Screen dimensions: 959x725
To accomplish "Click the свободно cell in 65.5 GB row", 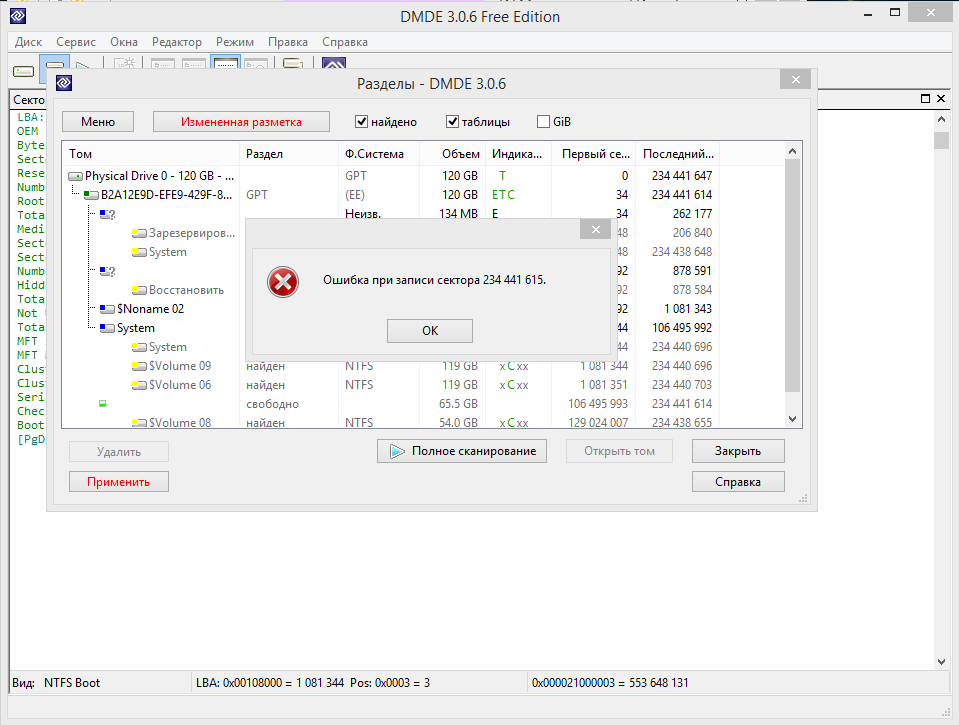I will click(x=272, y=404).
